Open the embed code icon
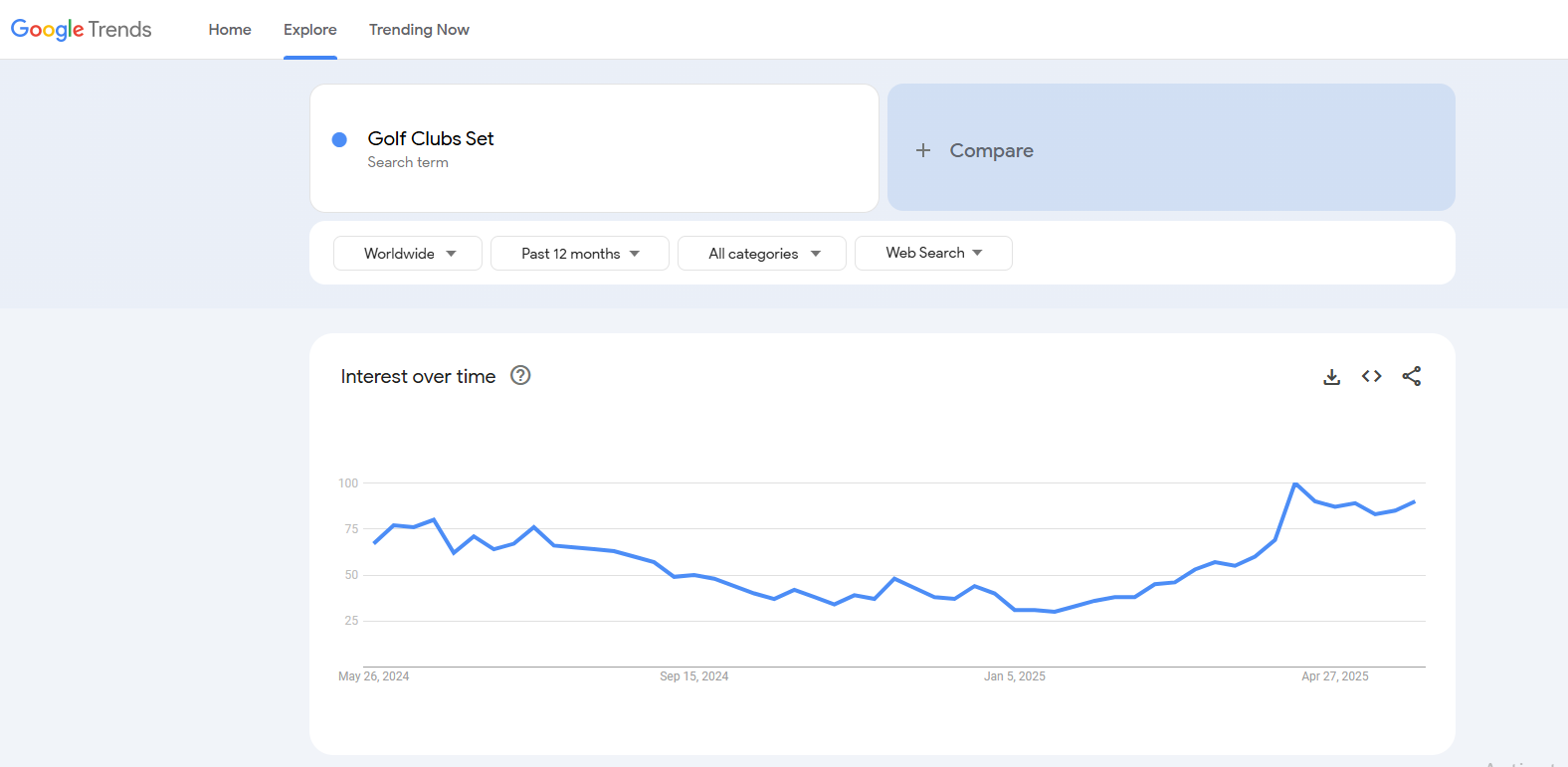The image size is (1568, 767). pos(1372,376)
